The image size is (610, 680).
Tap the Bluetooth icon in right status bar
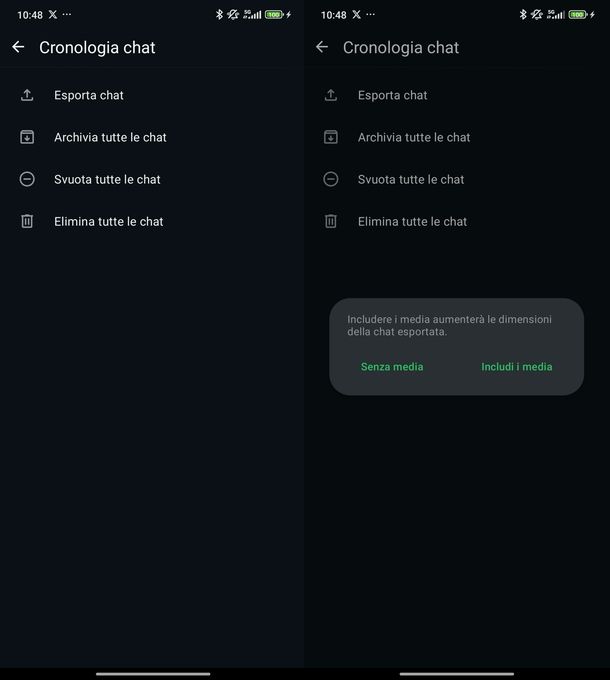(523, 15)
